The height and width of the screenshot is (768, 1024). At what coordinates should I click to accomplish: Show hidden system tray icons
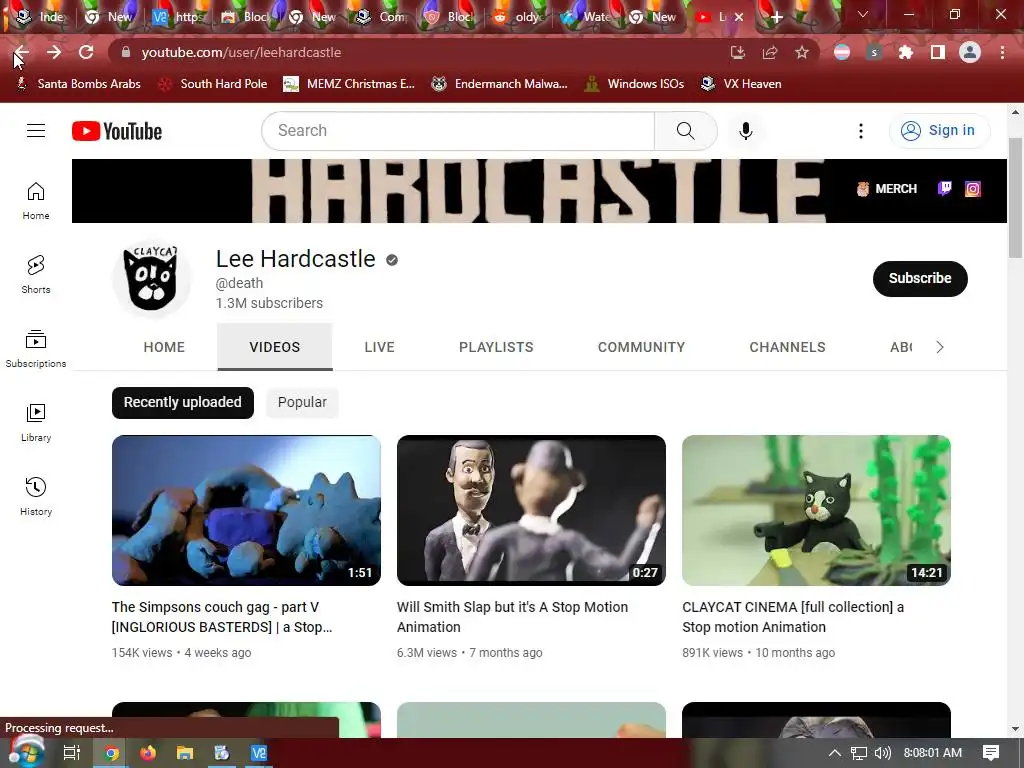[835, 753]
